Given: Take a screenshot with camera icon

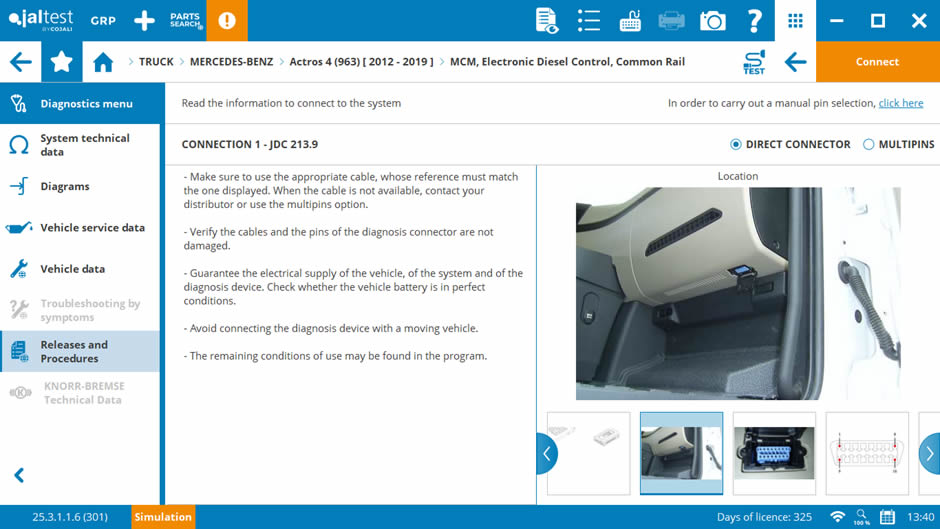Looking at the screenshot, I should 713,21.
